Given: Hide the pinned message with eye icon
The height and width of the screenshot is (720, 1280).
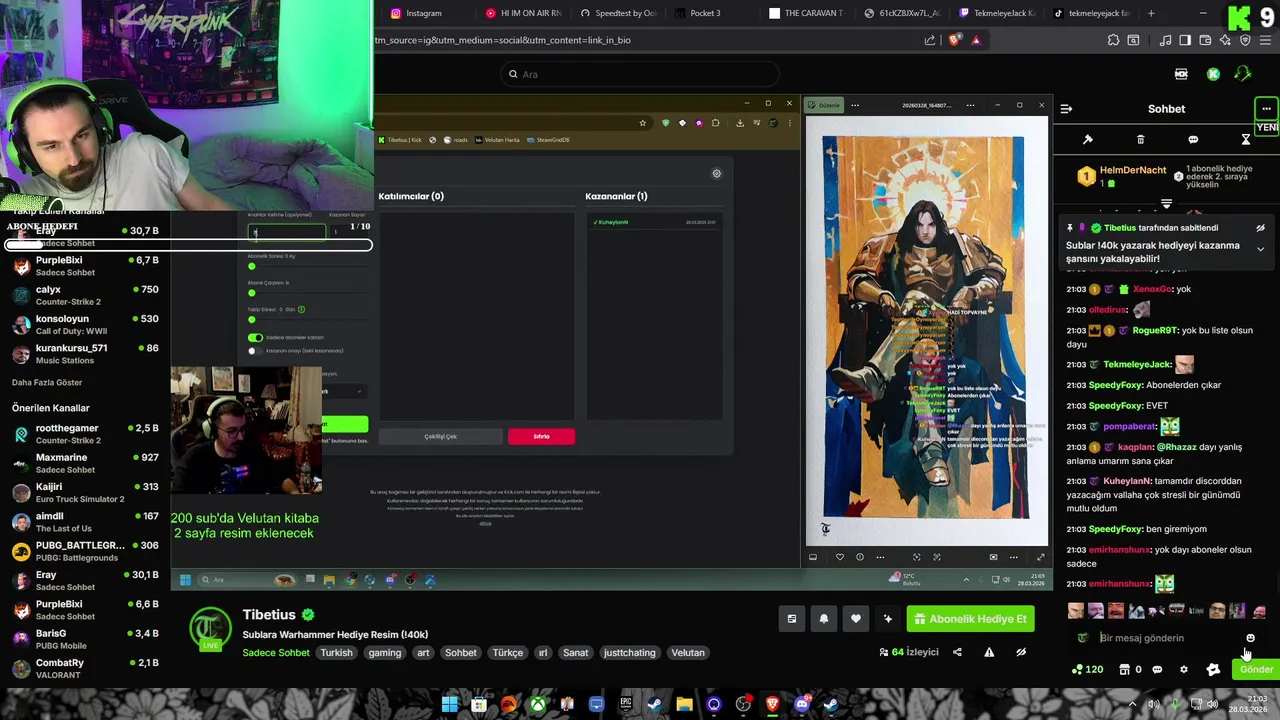Looking at the screenshot, I should (x=1261, y=228).
